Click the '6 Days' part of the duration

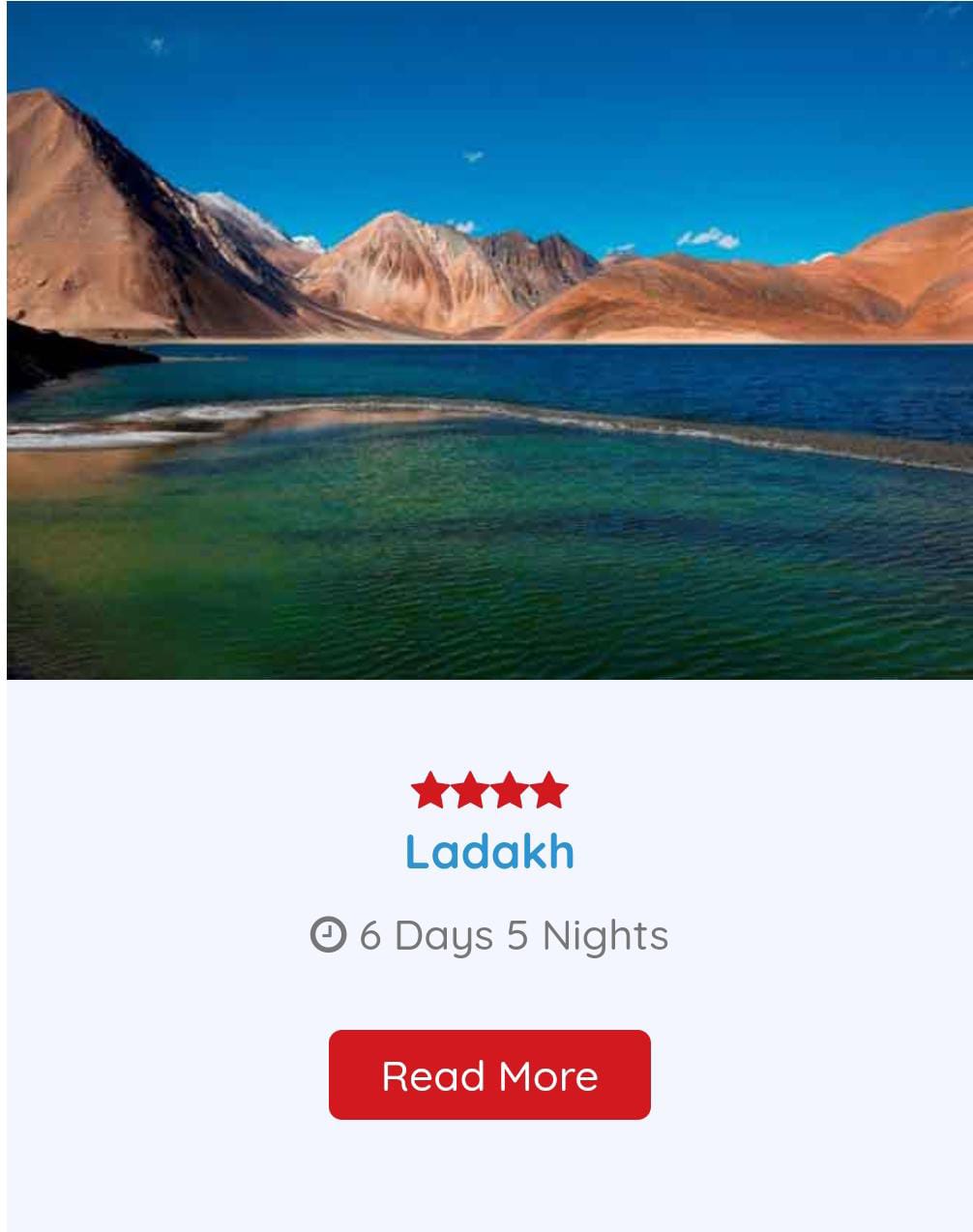point(427,936)
